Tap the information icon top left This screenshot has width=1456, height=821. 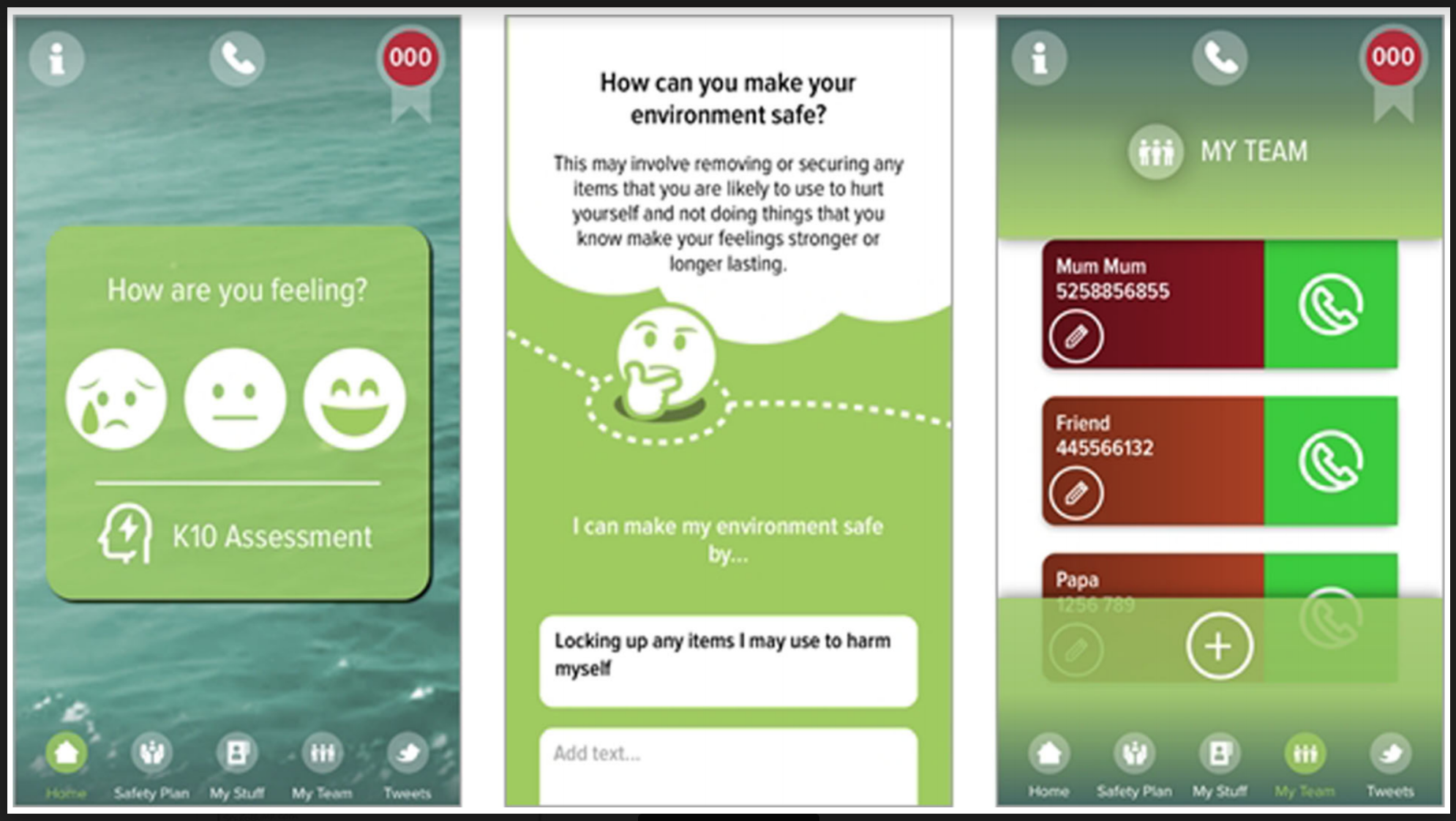(x=58, y=58)
